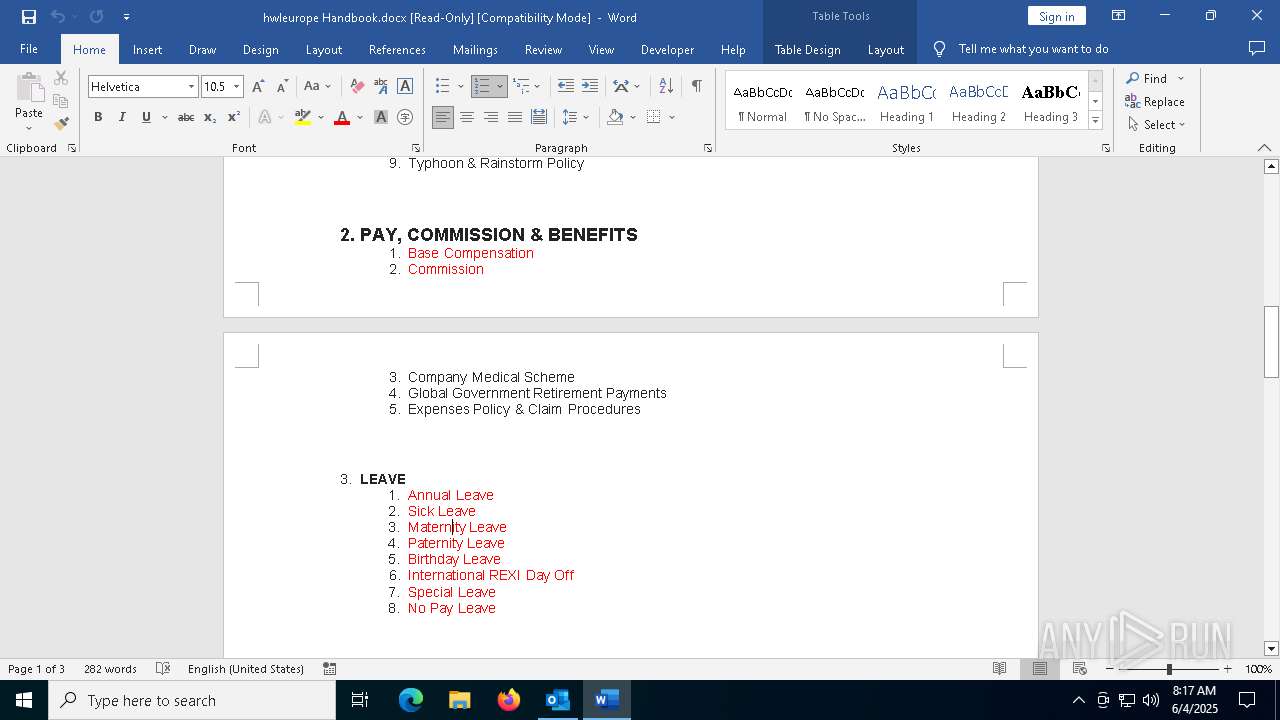Viewport: 1280px width, 720px height.
Task: Click the Sort icon
Action: [x=666, y=87]
